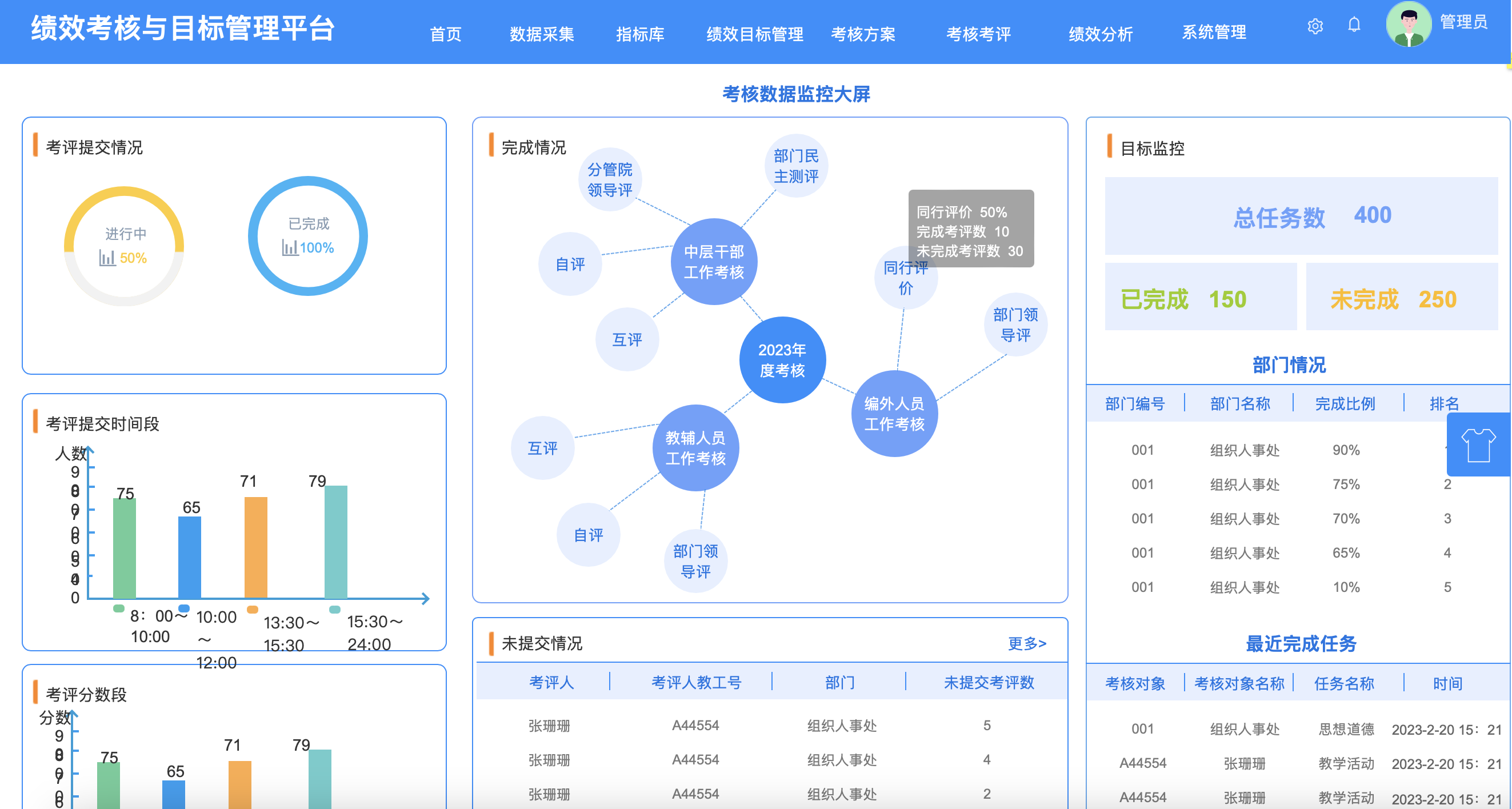1512x809 pixels.
Task: Open the 考核方案 menu
Action: [863, 34]
